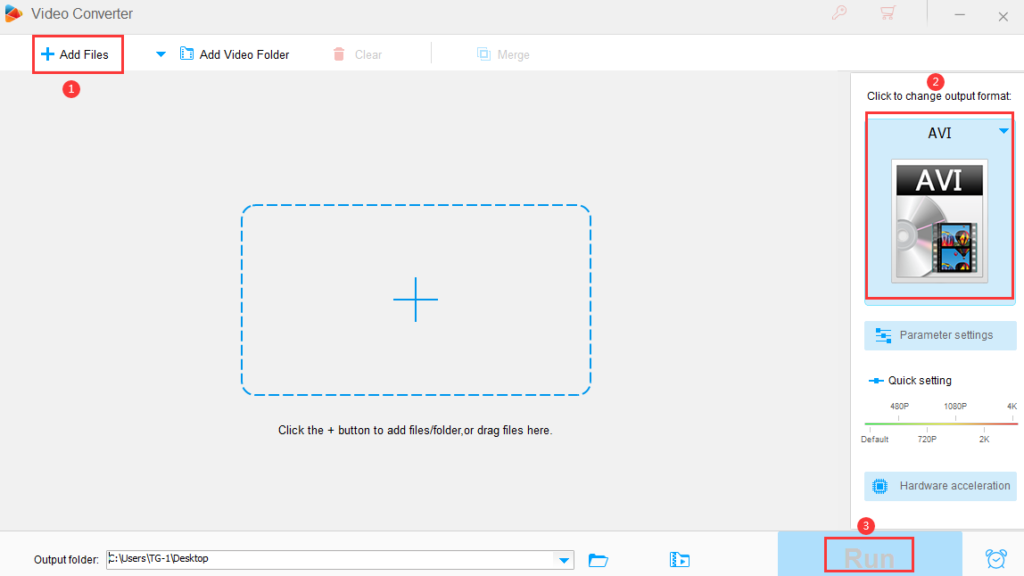1024x576 pixels.
Task: Click the Add Files button
Action: pyautogui.click(x=75, y=55)
